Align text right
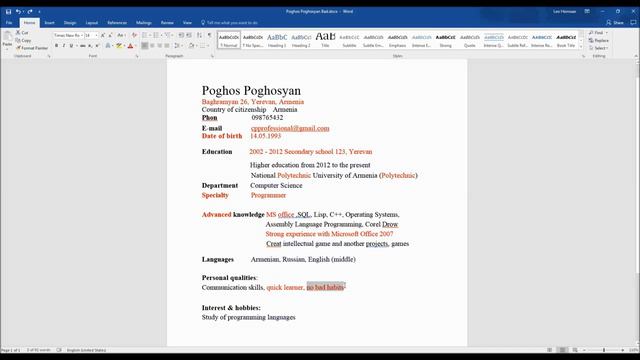Viewport: 640px width, 360px height. (x=160, y=46)
